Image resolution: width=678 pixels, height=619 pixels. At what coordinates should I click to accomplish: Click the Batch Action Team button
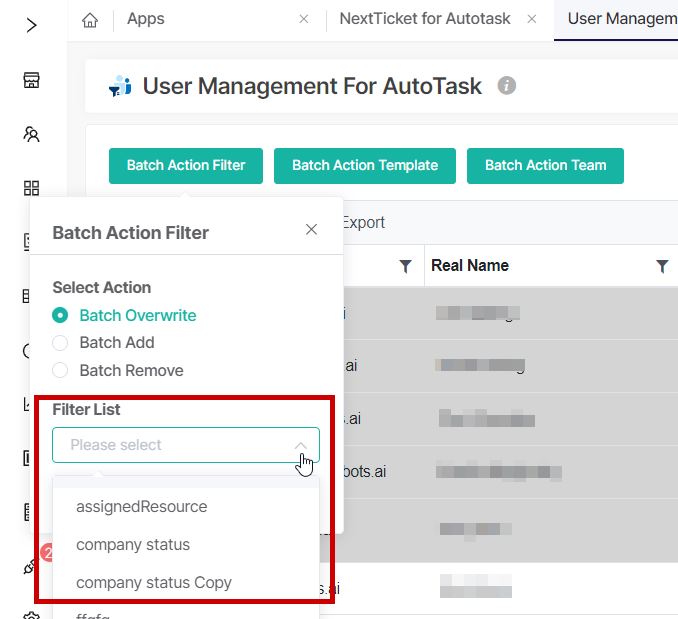(545, 166)
